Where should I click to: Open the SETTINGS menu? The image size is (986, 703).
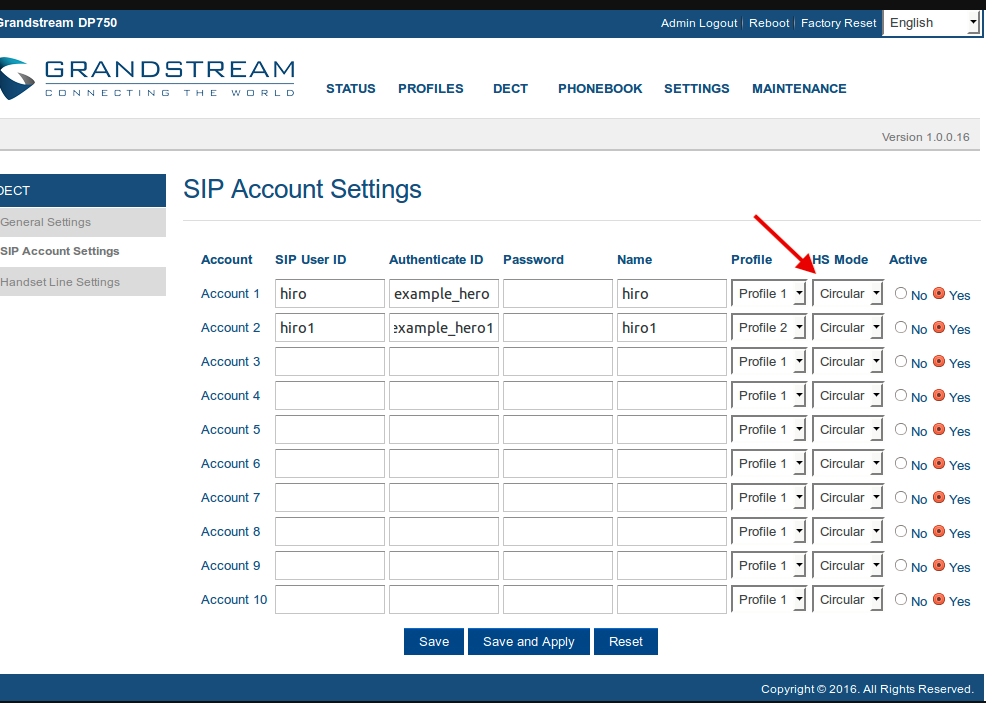click(697, 89)
